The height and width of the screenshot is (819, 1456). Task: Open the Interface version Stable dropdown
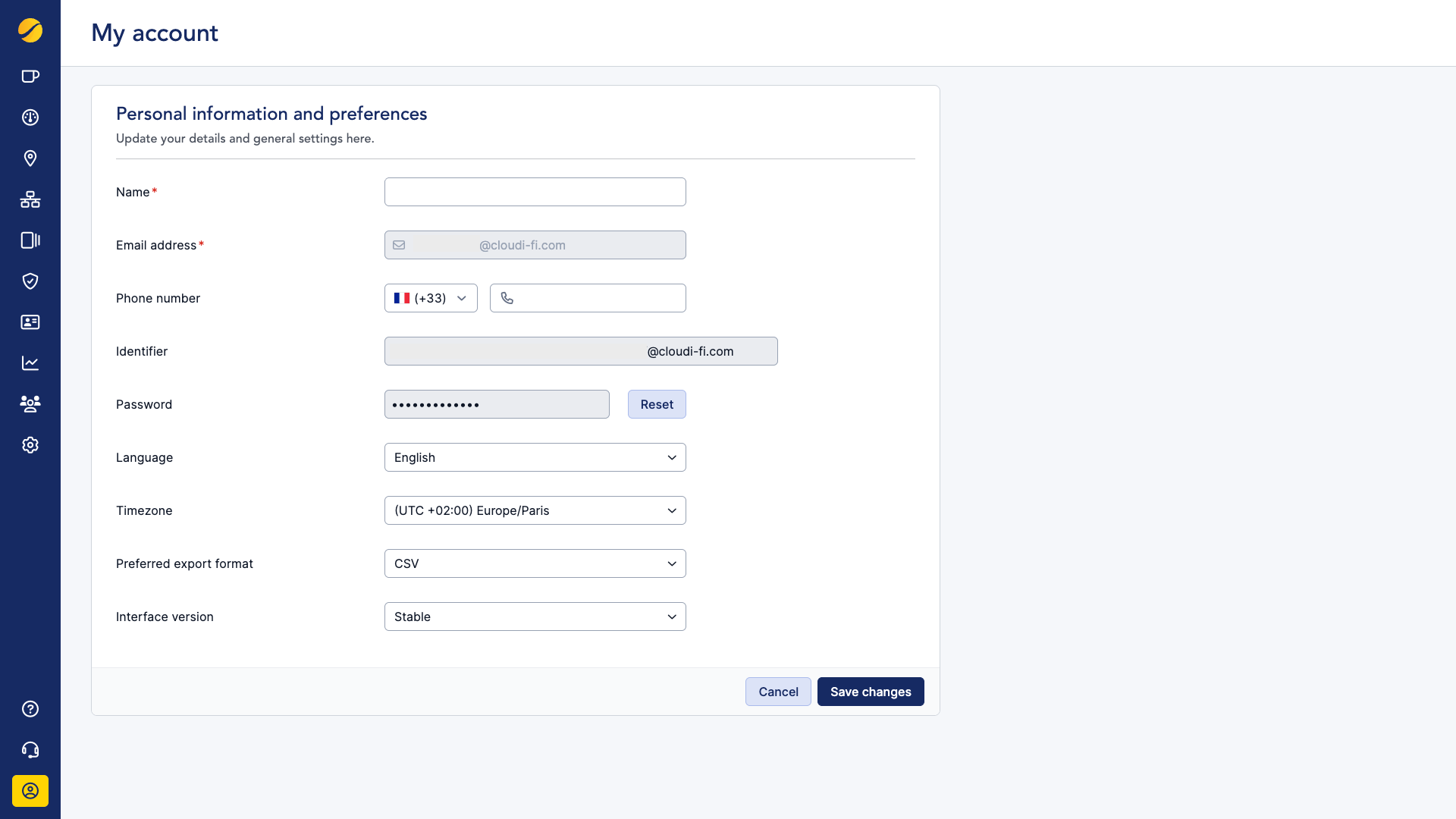(535, 617)
